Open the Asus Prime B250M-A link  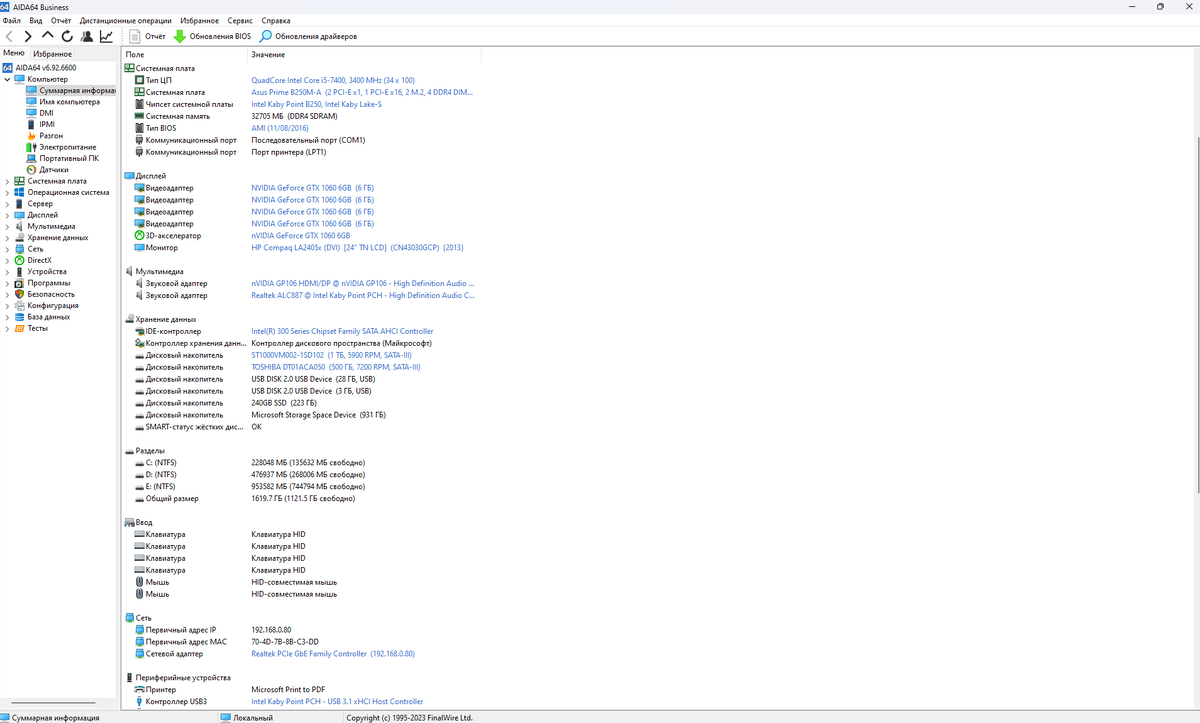pos(363,92)
